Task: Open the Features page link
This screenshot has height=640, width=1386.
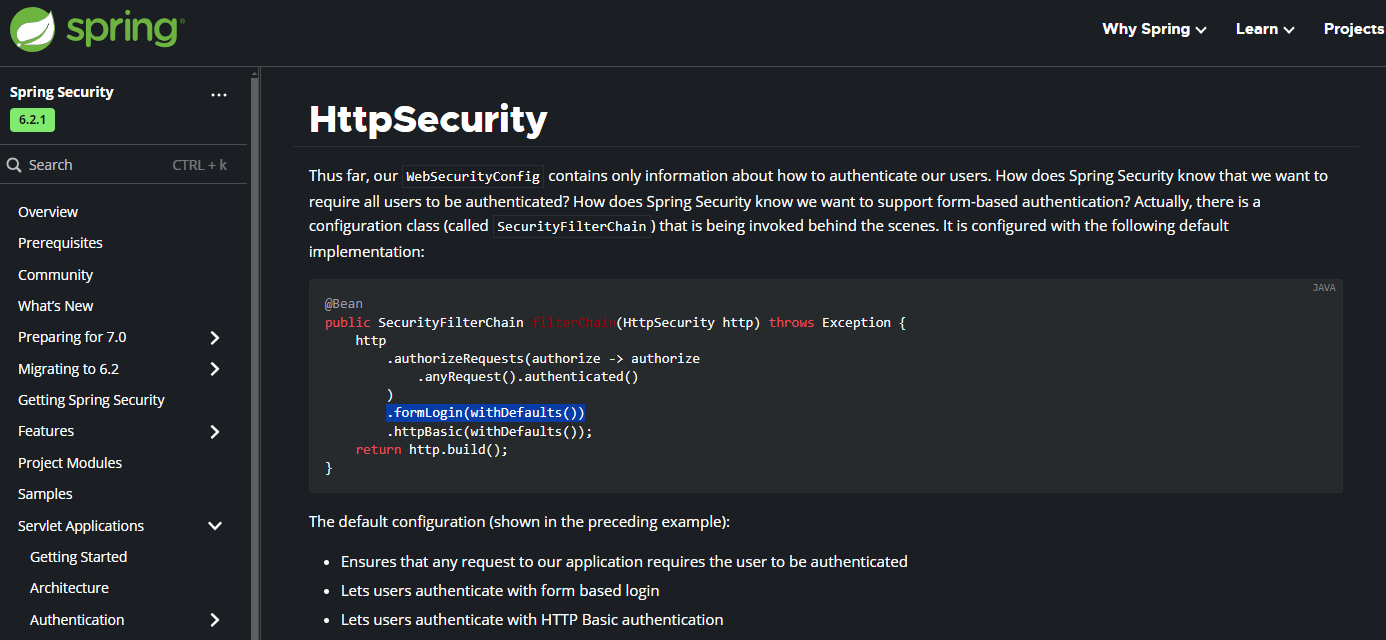Action: click(46, 431)
